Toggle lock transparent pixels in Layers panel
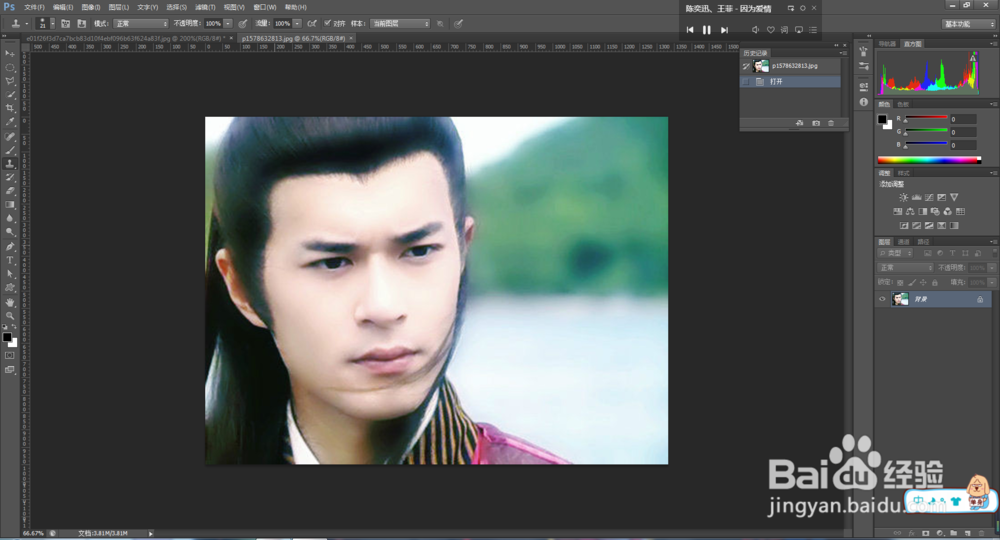 900,282
